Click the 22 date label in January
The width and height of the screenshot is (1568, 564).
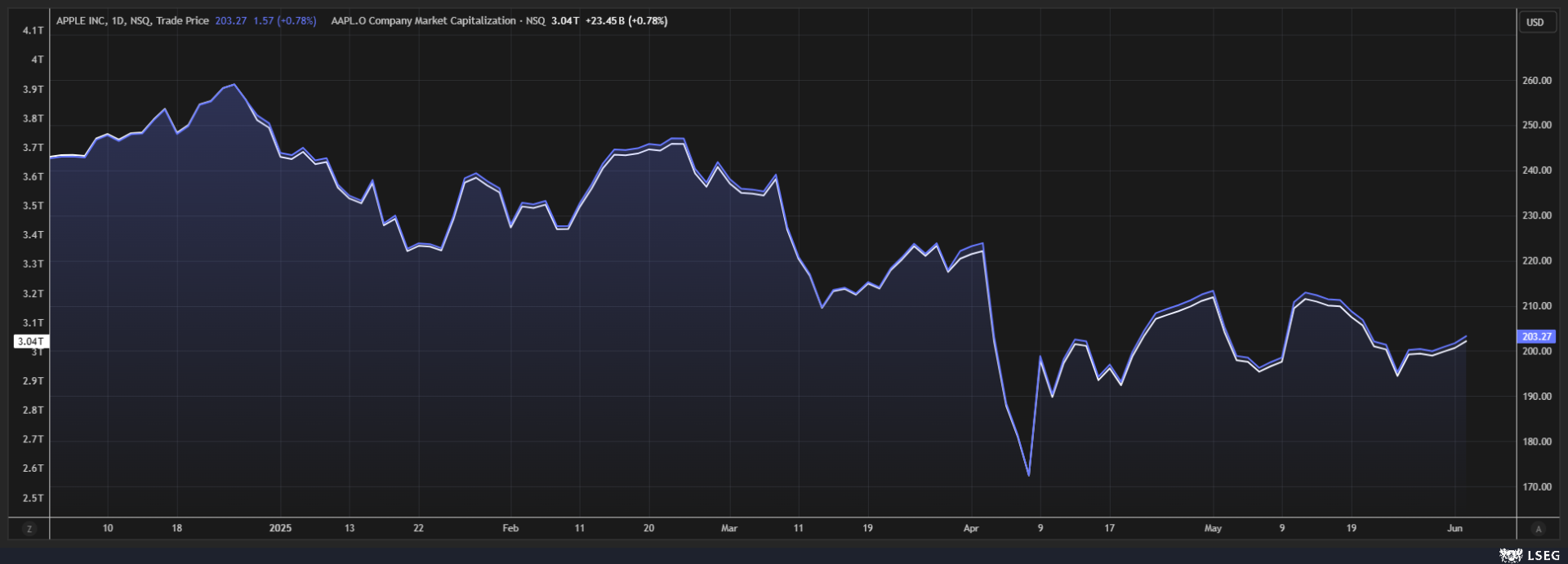pyautogui.click(x=418, y=528)
